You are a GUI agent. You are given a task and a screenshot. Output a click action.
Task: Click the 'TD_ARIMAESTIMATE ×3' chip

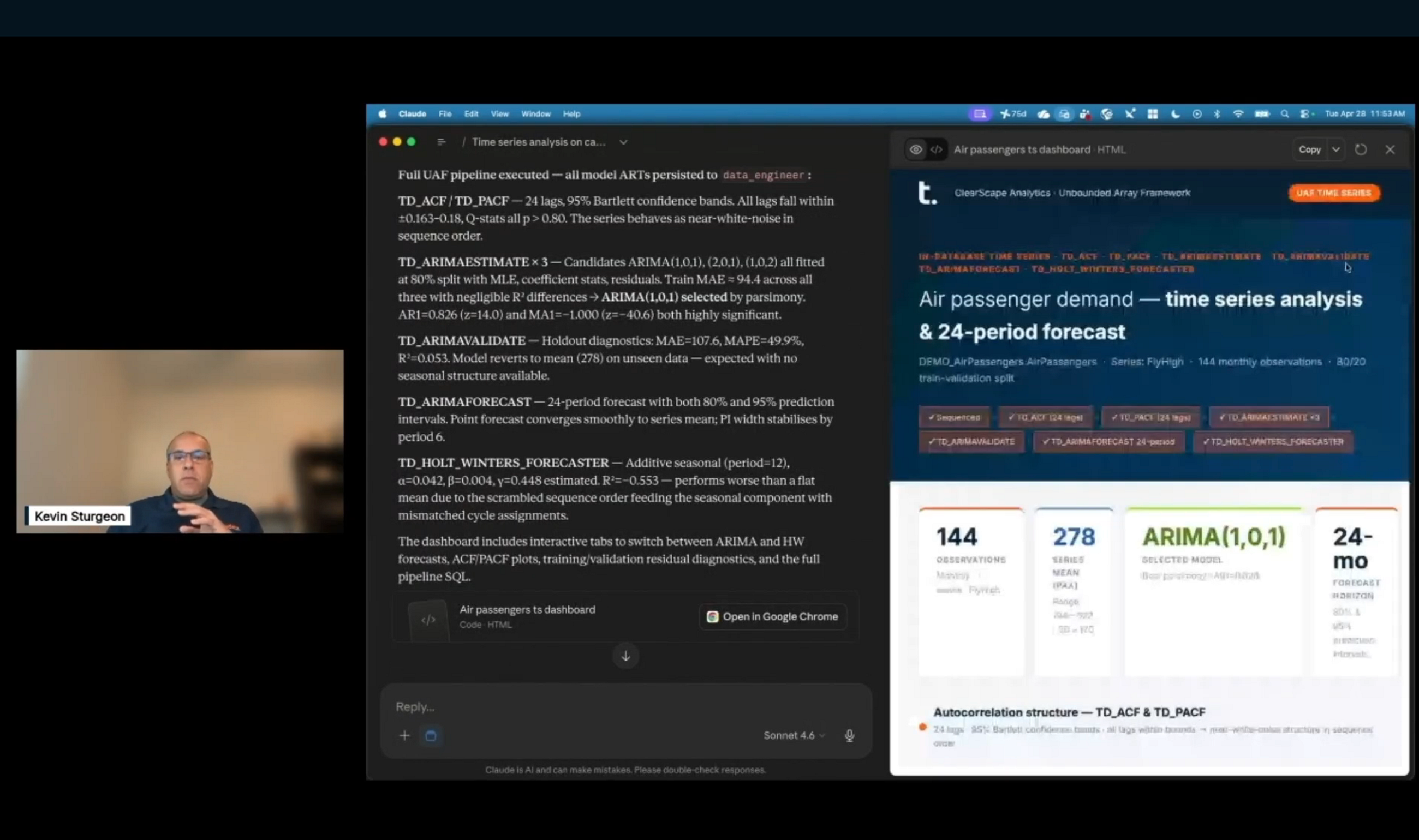1269,417
